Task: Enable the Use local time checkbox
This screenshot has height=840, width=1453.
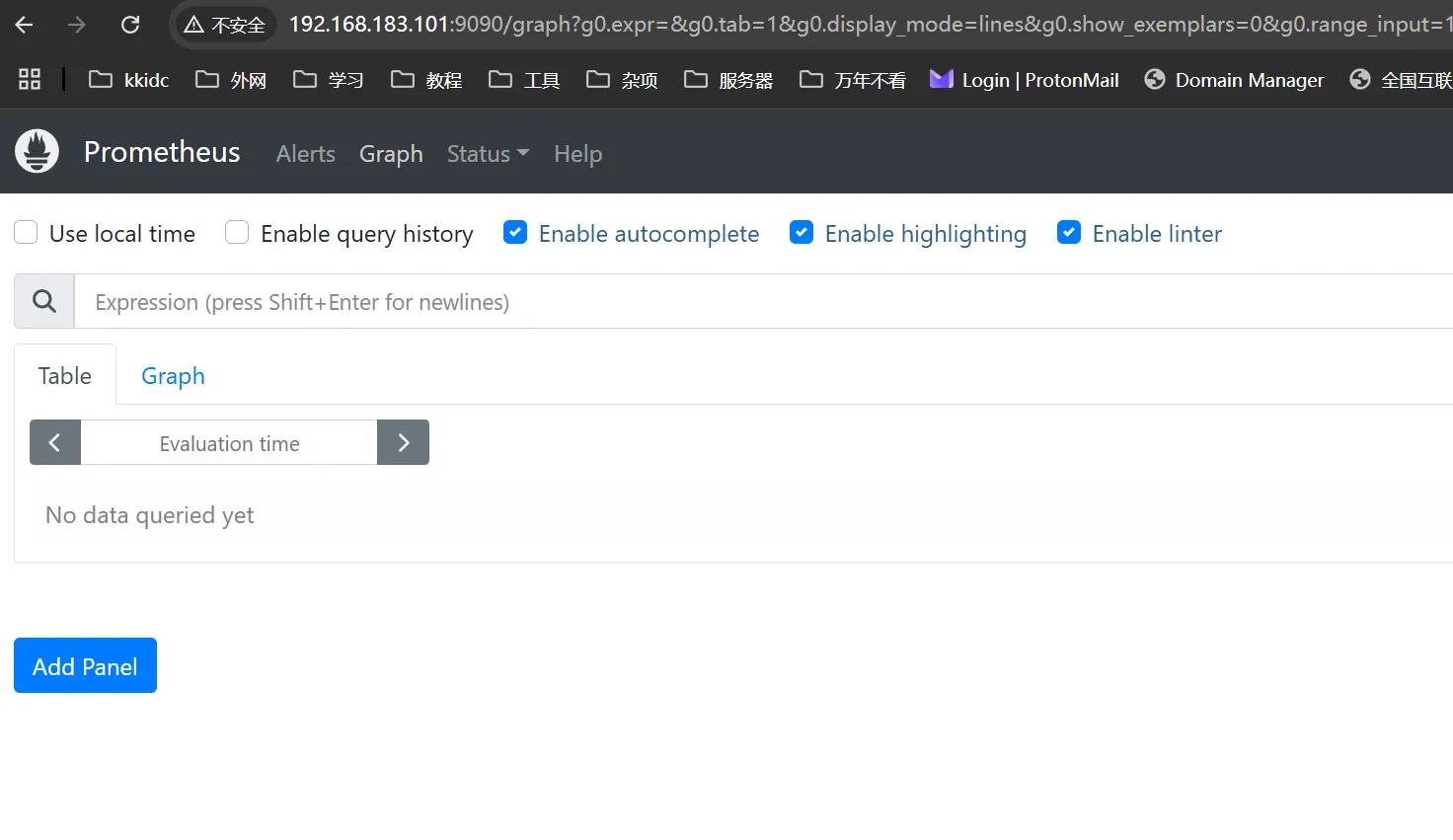Action: pyautogui.click(x=26, y=233)
